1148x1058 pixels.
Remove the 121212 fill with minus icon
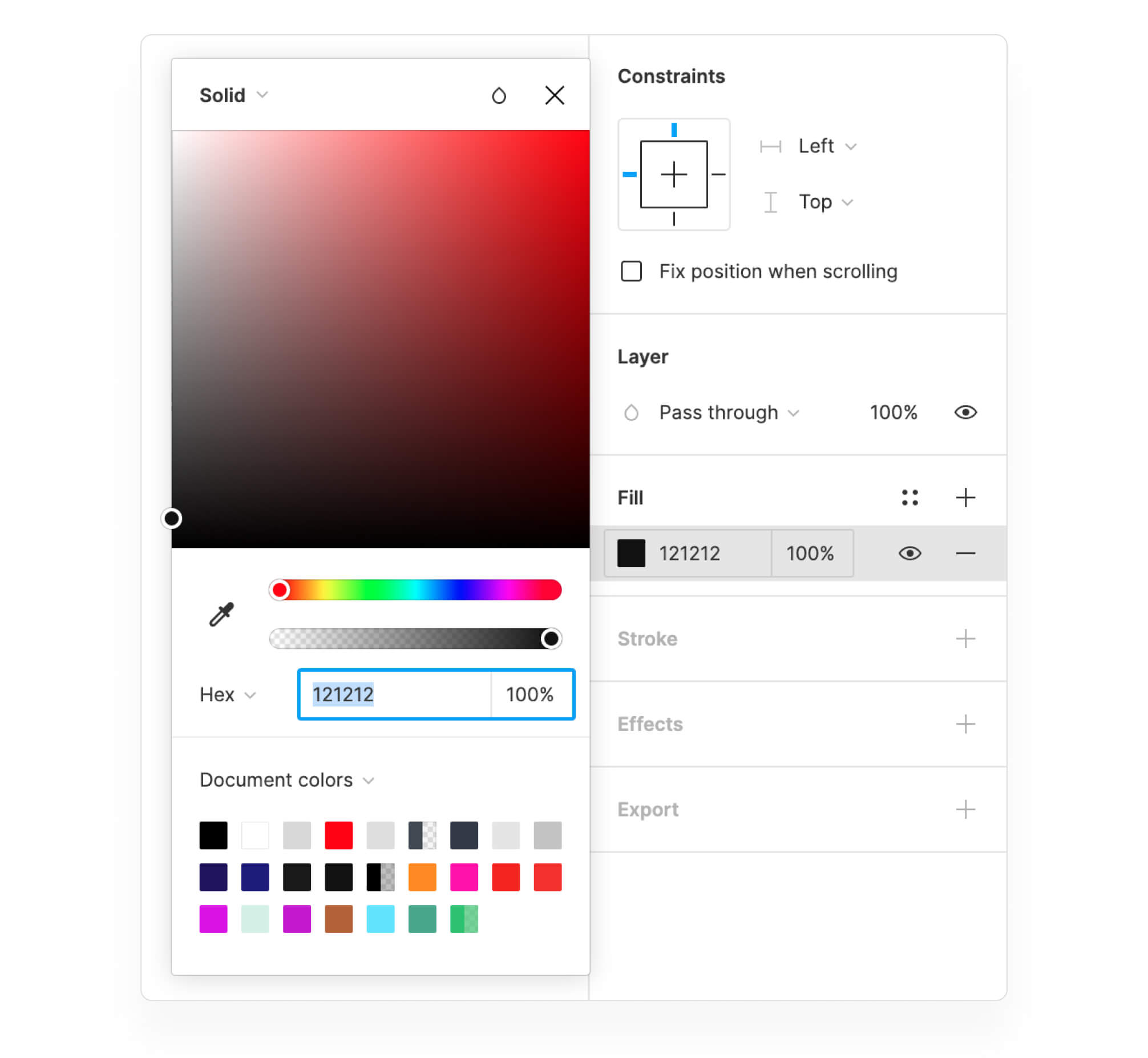(965, 554)
